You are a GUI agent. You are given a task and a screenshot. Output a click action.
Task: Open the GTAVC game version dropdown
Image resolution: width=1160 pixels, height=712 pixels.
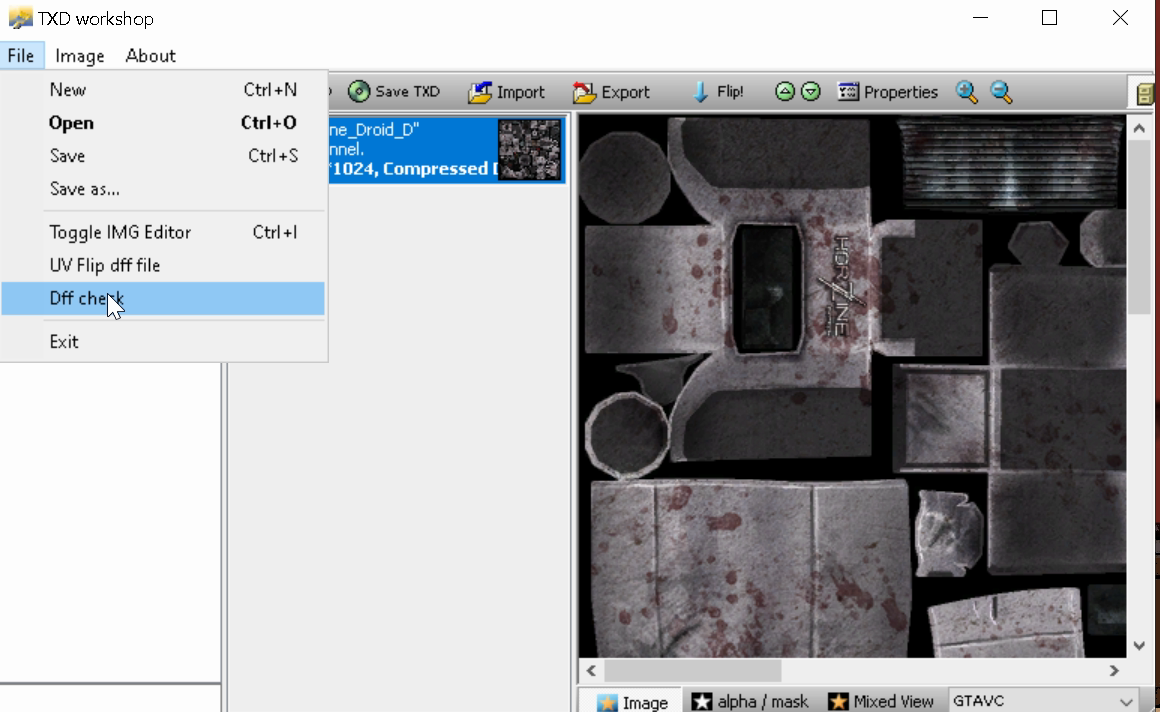click(1045, 701)
